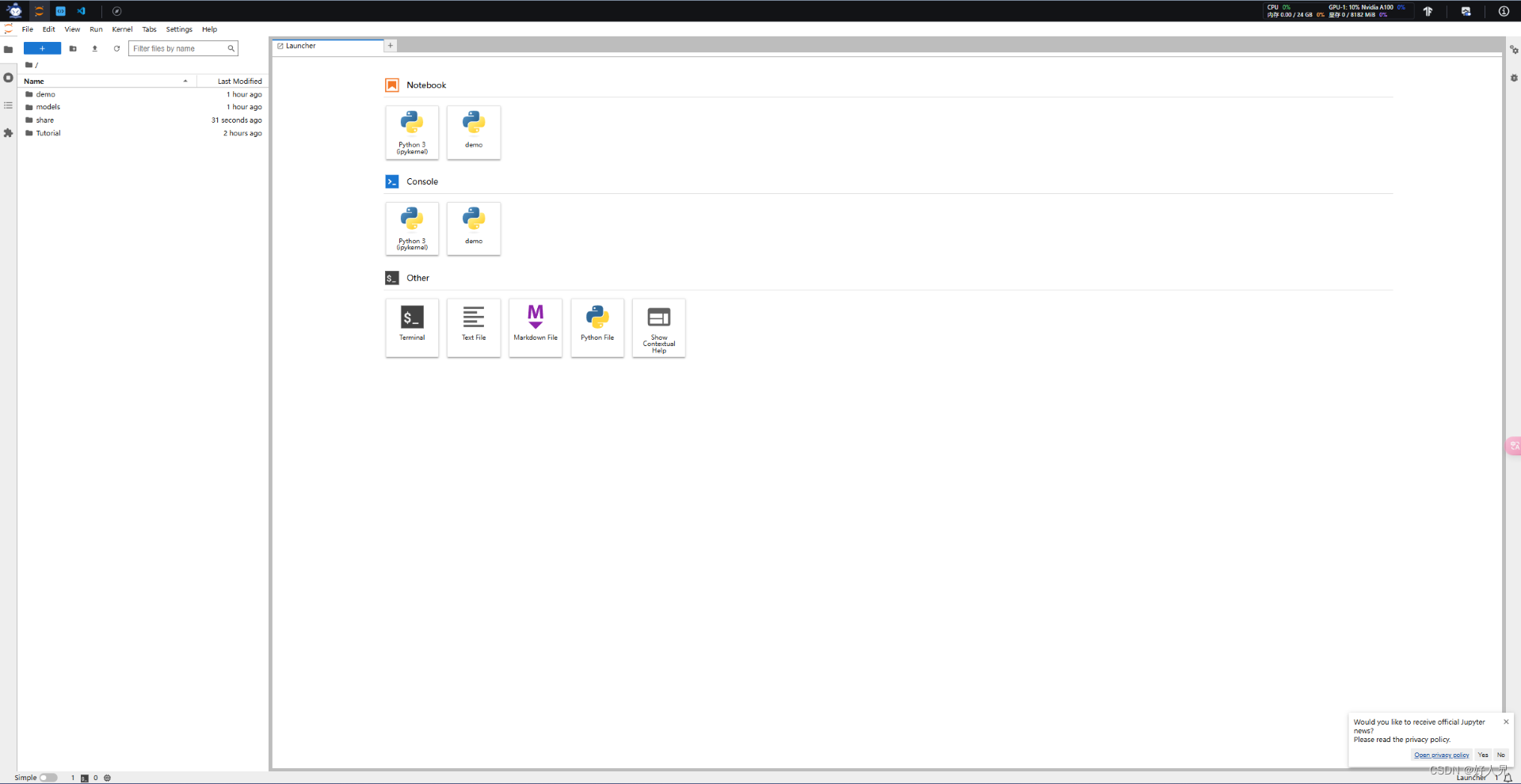Click the blue New Launcher plus button

pyautogui.click(x=42, y=48)
